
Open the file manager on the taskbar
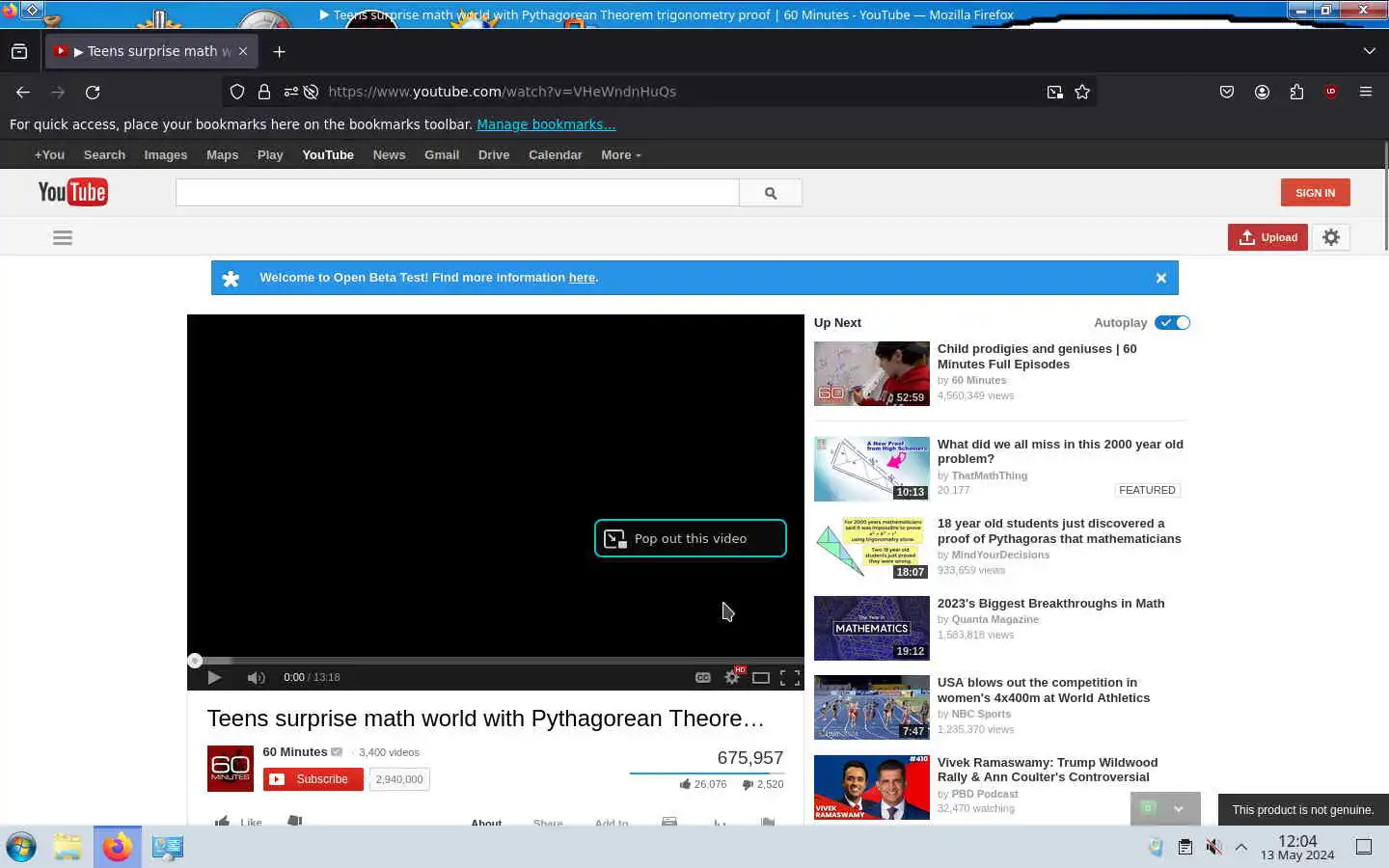point(68,847)
